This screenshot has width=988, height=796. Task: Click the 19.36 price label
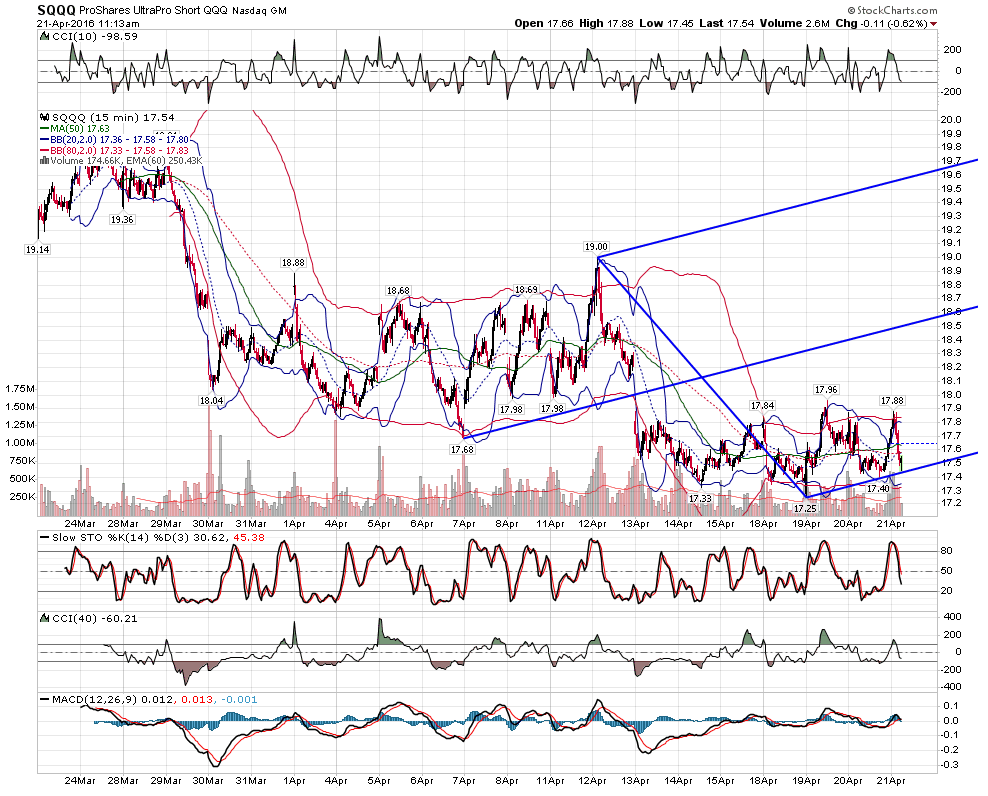point(122,219)
